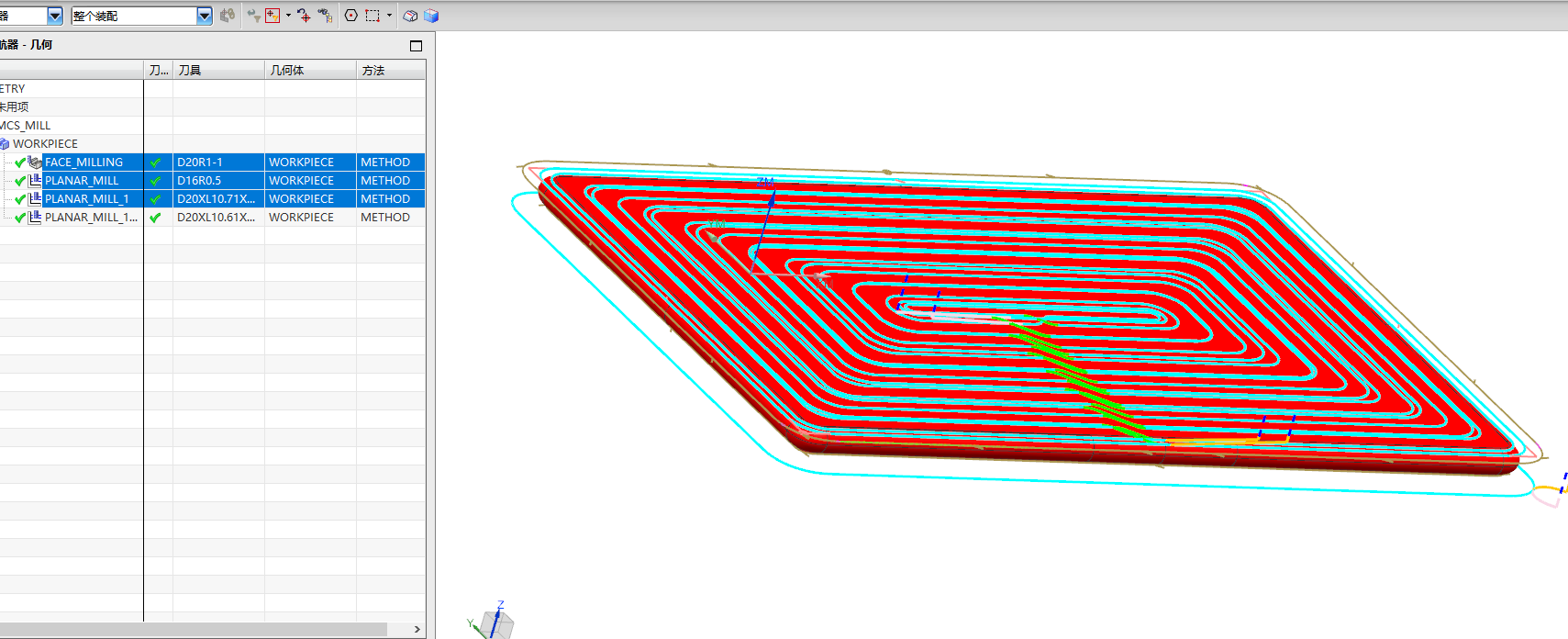This screenshot has width=1568, height=639.
Task: Select the last PLANAR_MILL_1... operation row
Action: [x=91, y=218]
